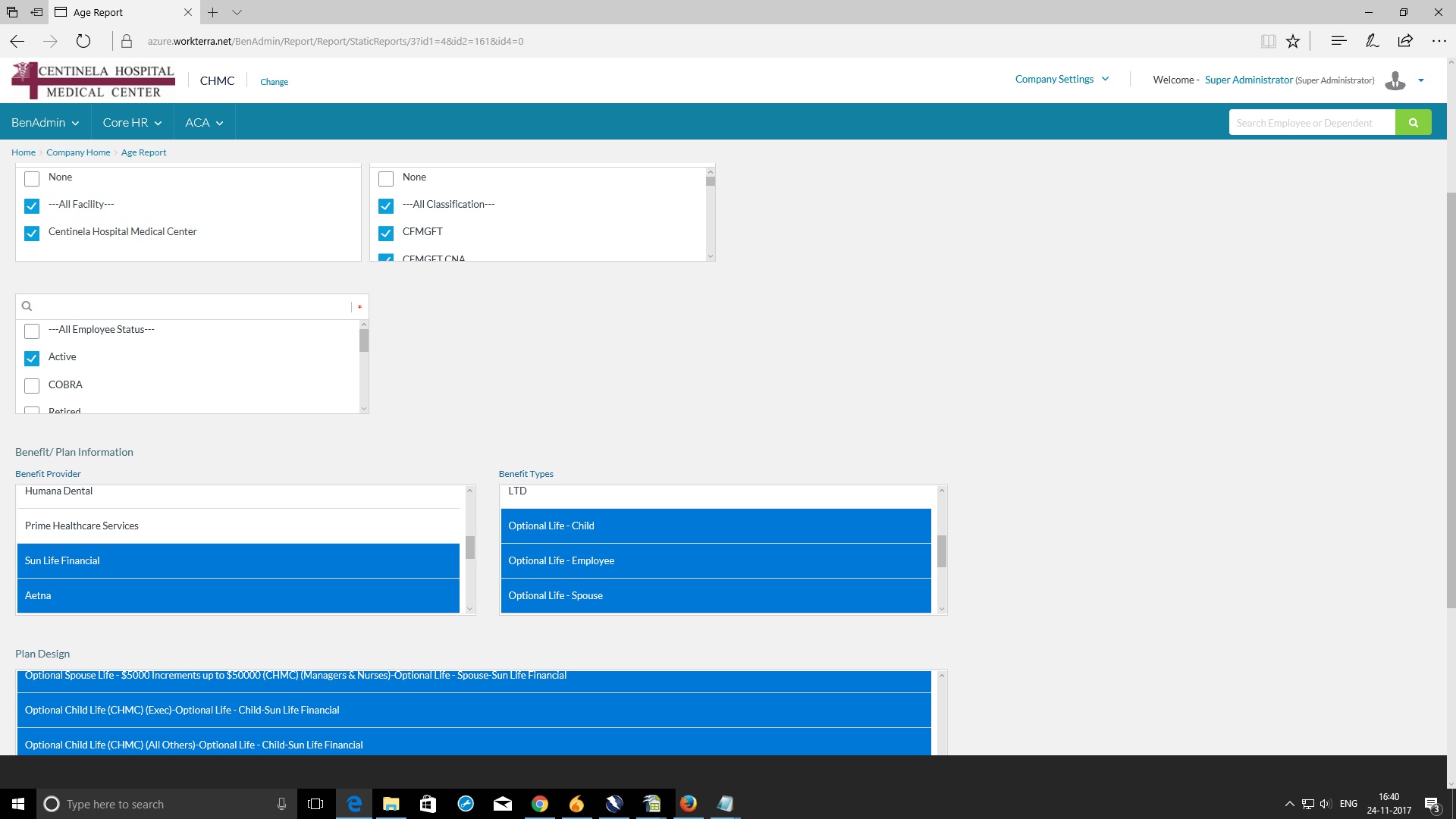Expand the Core HR menu
1456x819 pixels.
(x=132, y=123)
